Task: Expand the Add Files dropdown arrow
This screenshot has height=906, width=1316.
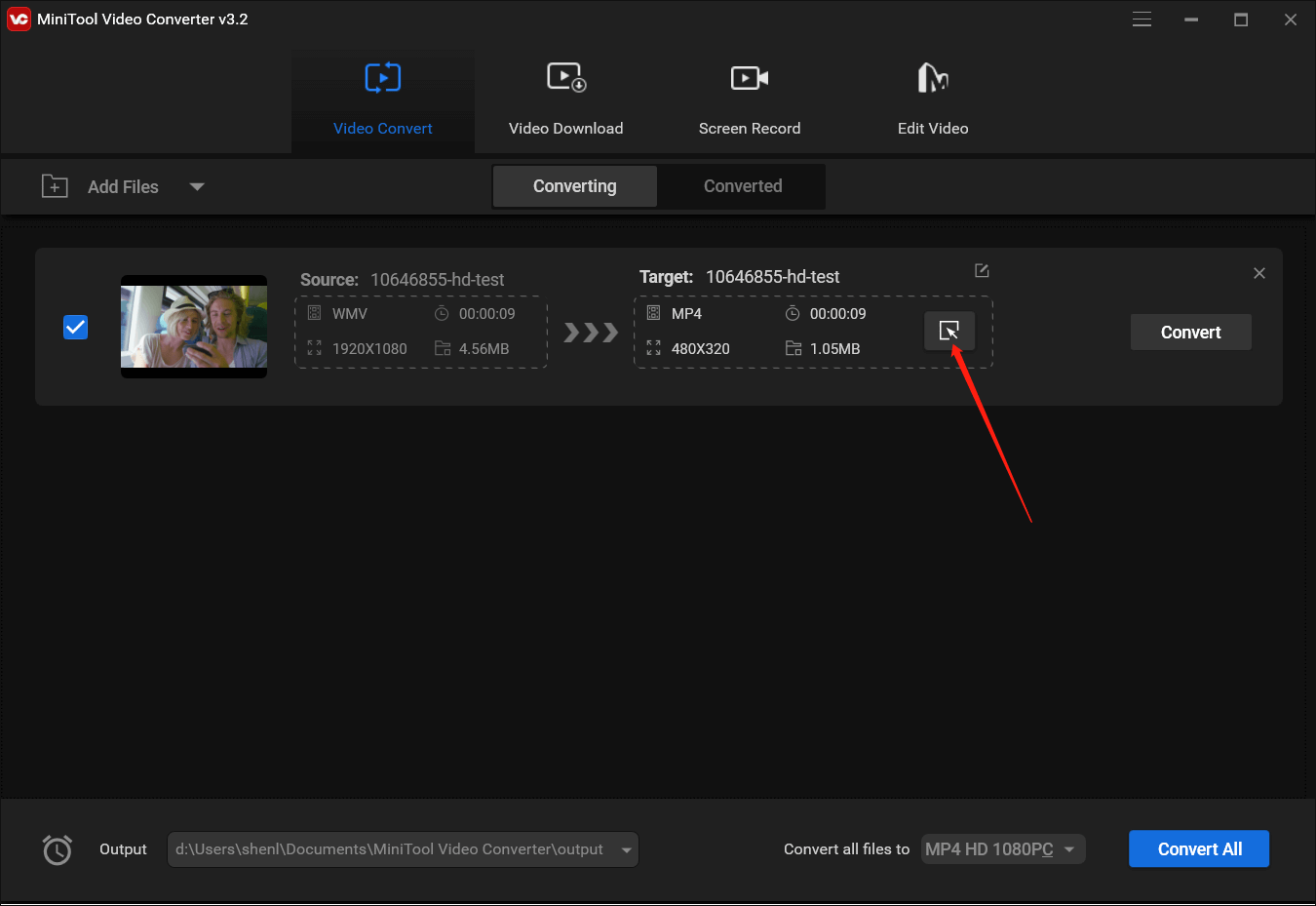Action: (197, 186)
